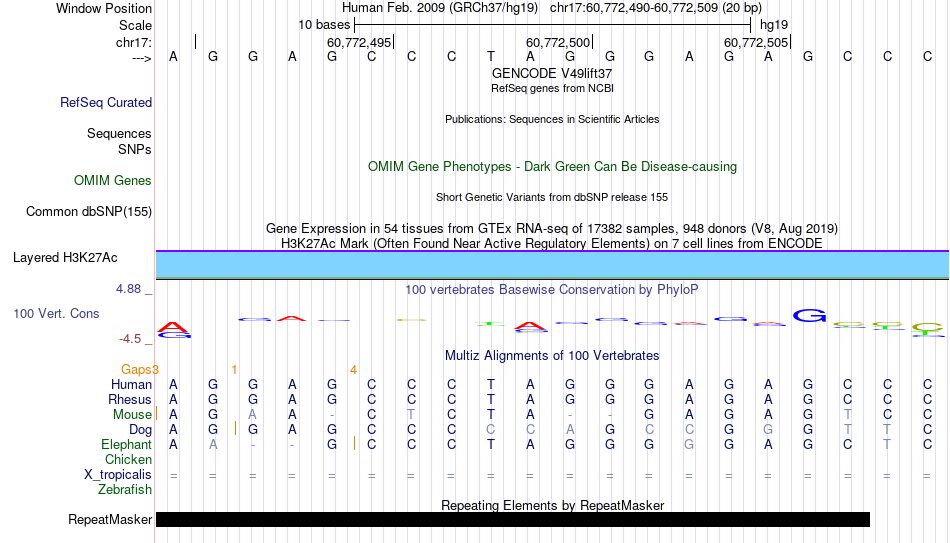950x543 pixels.
Task: Click the -4.5 PhyloP lower scale value
Action: tap(130, 339)
